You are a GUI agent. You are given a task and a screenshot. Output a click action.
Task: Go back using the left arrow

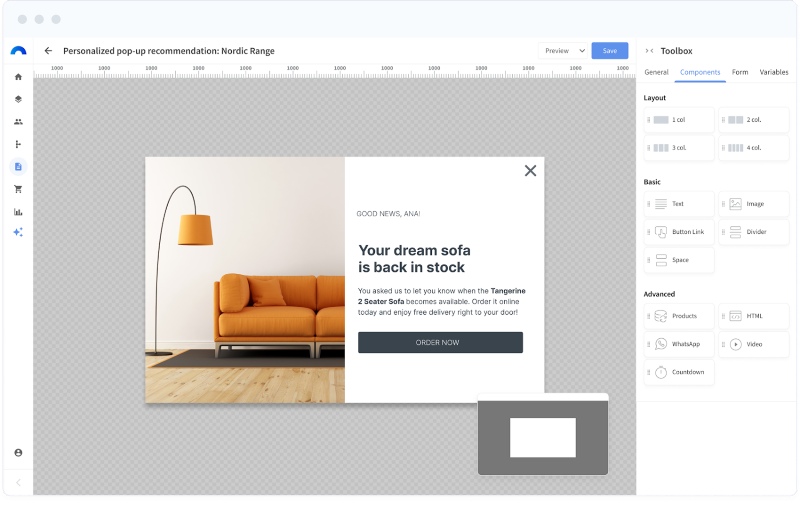[x=48, y=51]
